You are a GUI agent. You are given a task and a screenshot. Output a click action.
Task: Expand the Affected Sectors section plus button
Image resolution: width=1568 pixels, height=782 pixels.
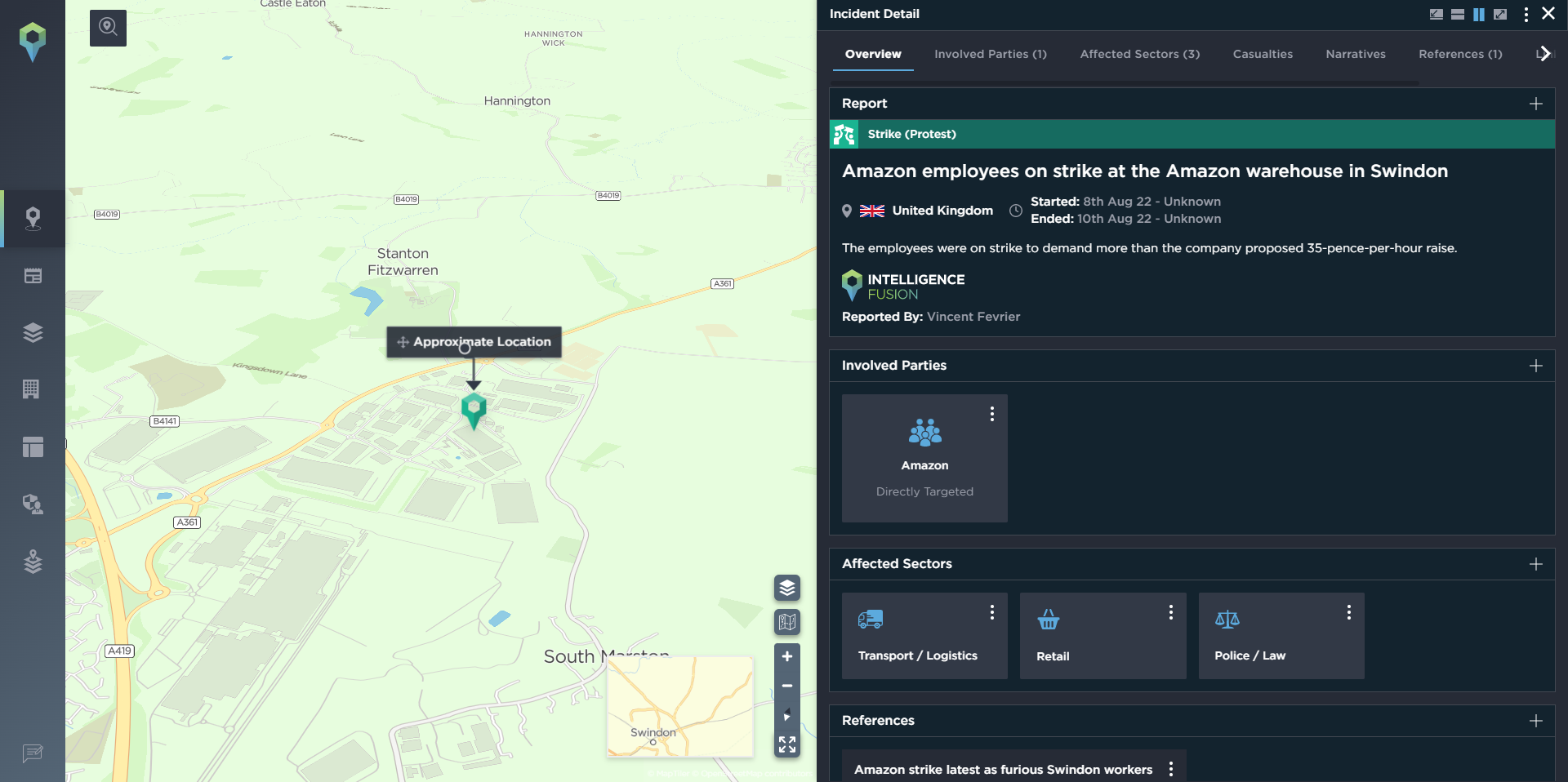click(x=1536, y=564)
